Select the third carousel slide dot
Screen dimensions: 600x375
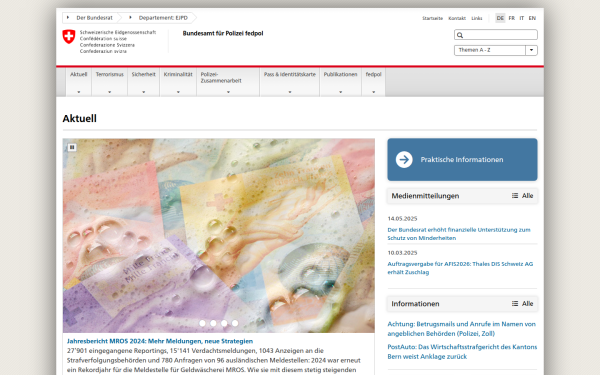224,323
